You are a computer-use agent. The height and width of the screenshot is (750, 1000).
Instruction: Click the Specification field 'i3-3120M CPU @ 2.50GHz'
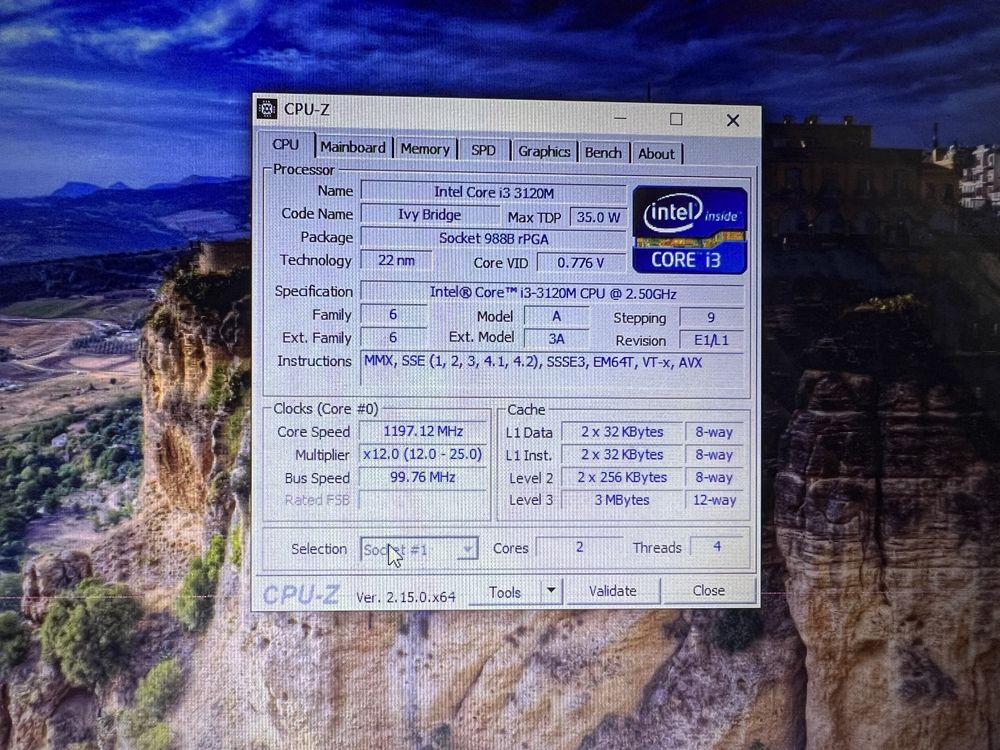[x=552, y=293]
